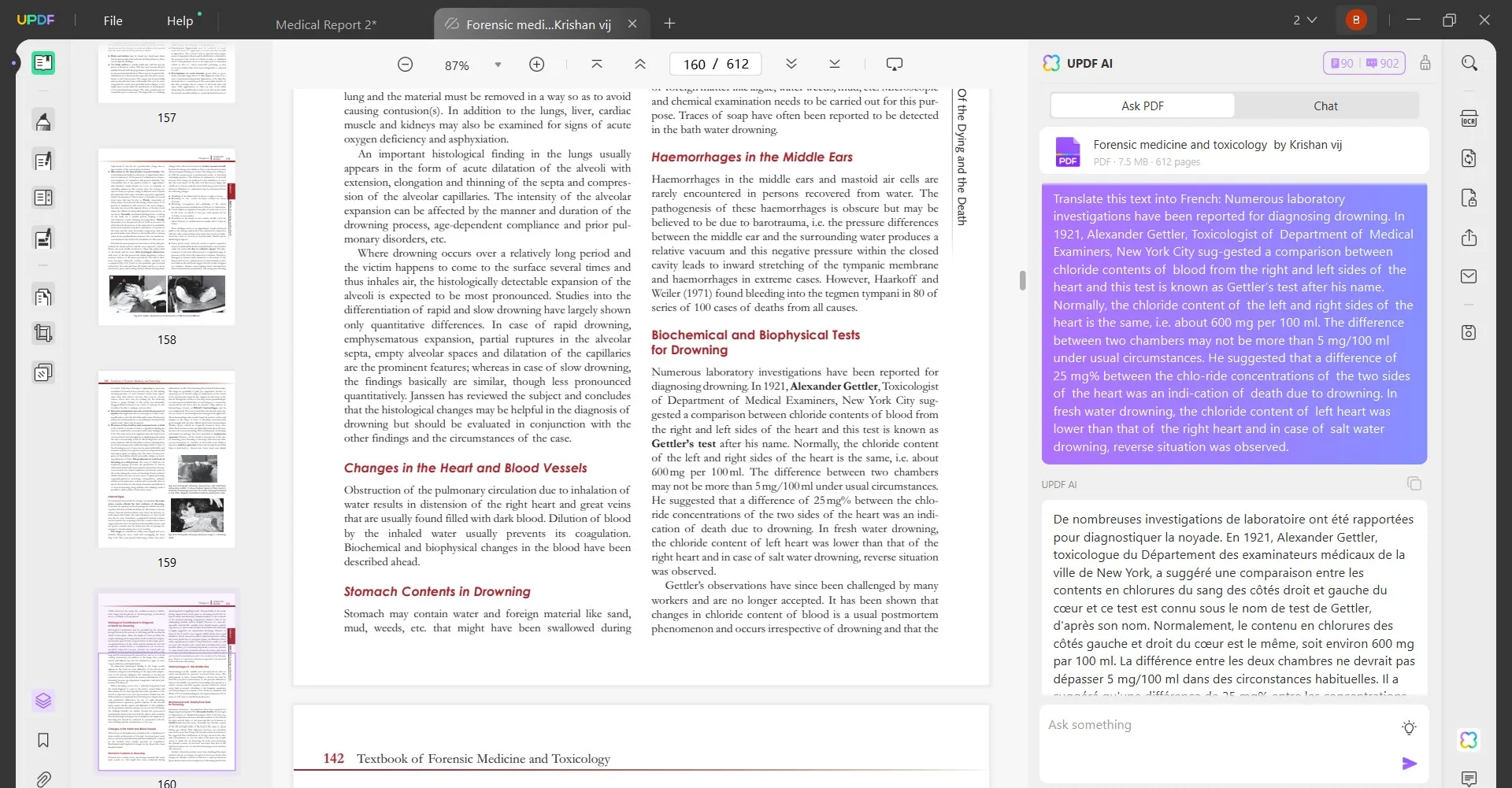Send file by email icon

click(x=1469, y=276)
